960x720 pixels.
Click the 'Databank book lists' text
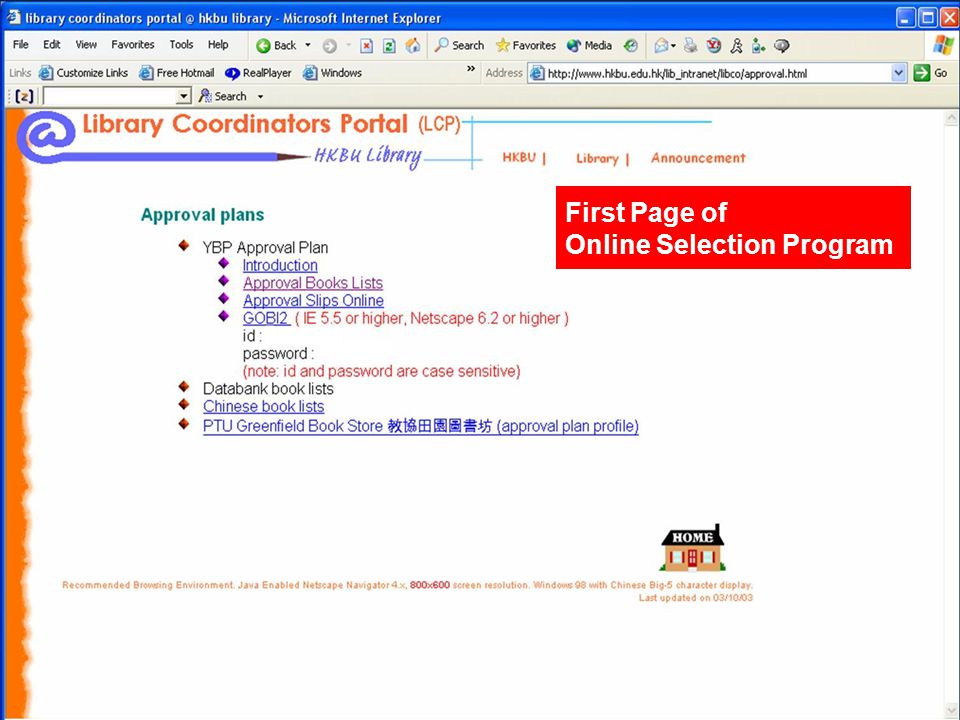pyautogui.click(x=268, y=389)
